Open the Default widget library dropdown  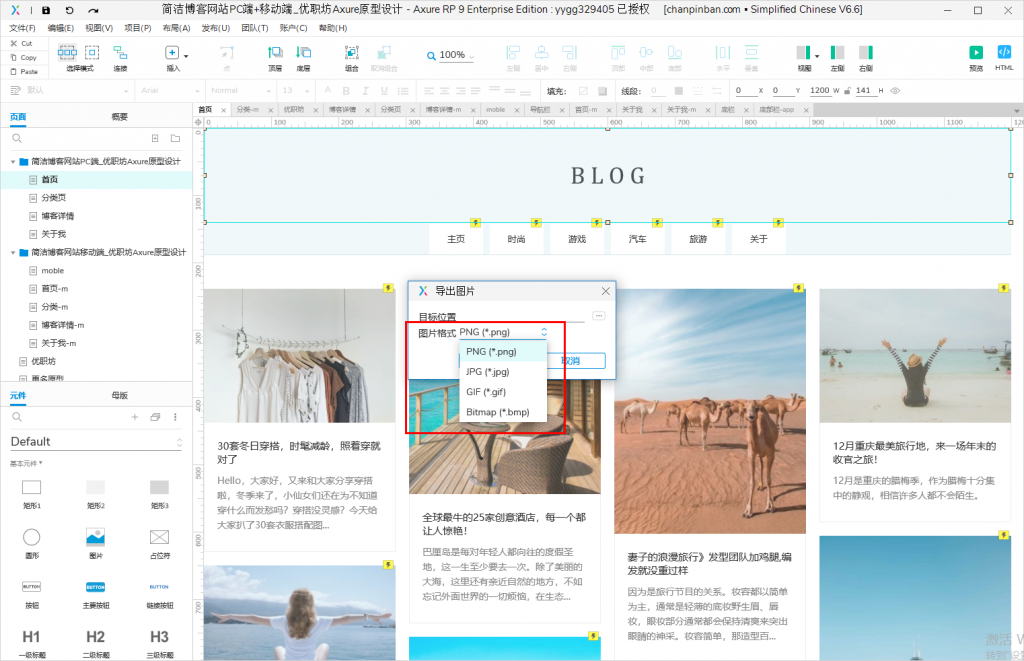[96, 442]
